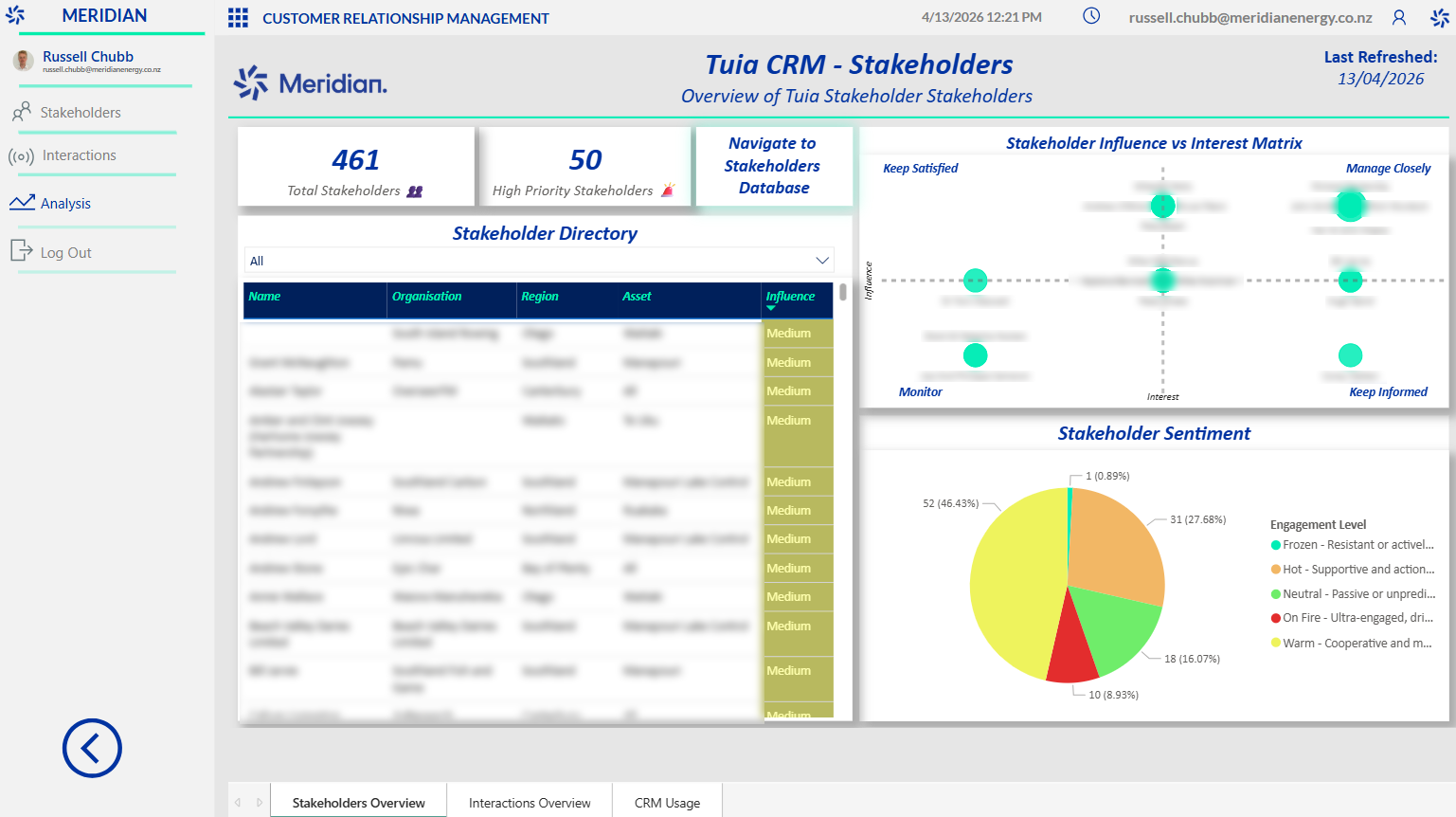
Task: Click the Stakeholder Directory vertical scrollbar
Action: [x=842, y=292]
